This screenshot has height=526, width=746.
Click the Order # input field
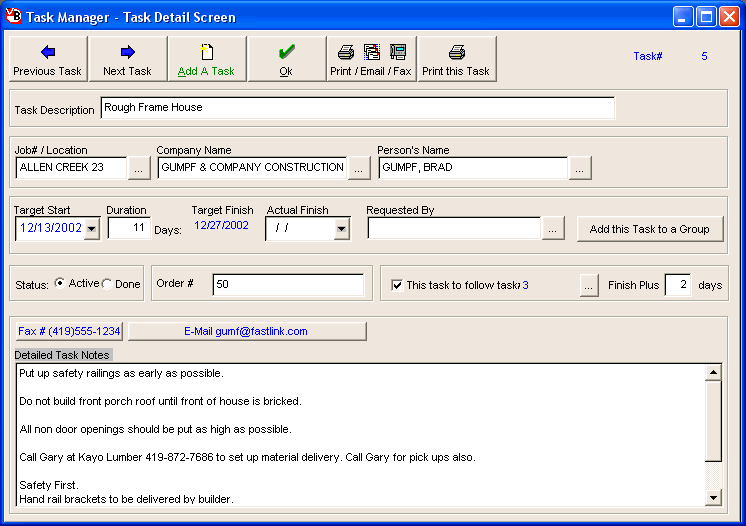pos(288,285)
